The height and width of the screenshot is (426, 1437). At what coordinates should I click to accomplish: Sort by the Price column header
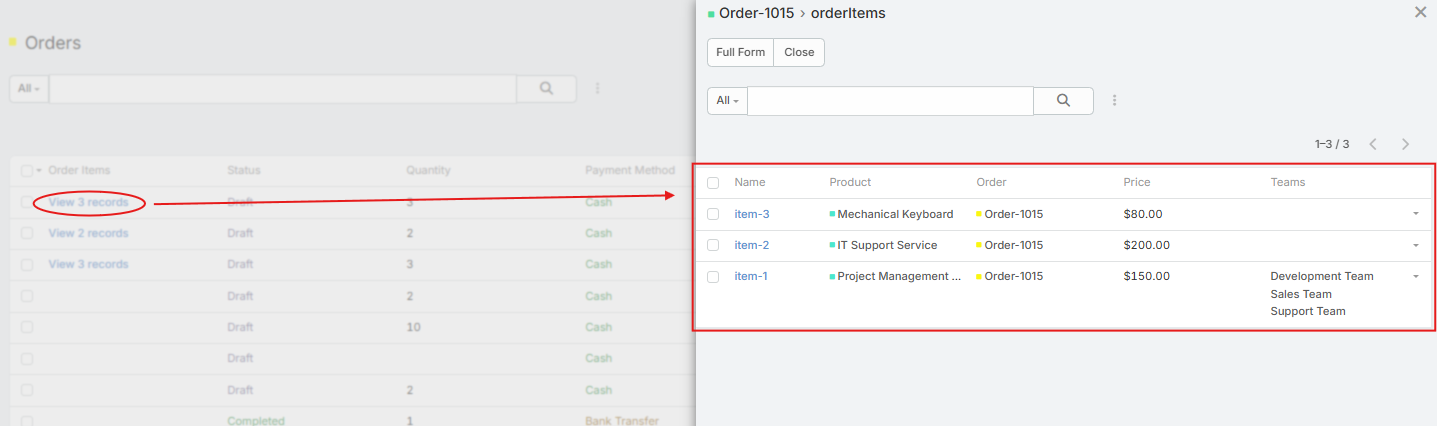tap(1137, 182)
